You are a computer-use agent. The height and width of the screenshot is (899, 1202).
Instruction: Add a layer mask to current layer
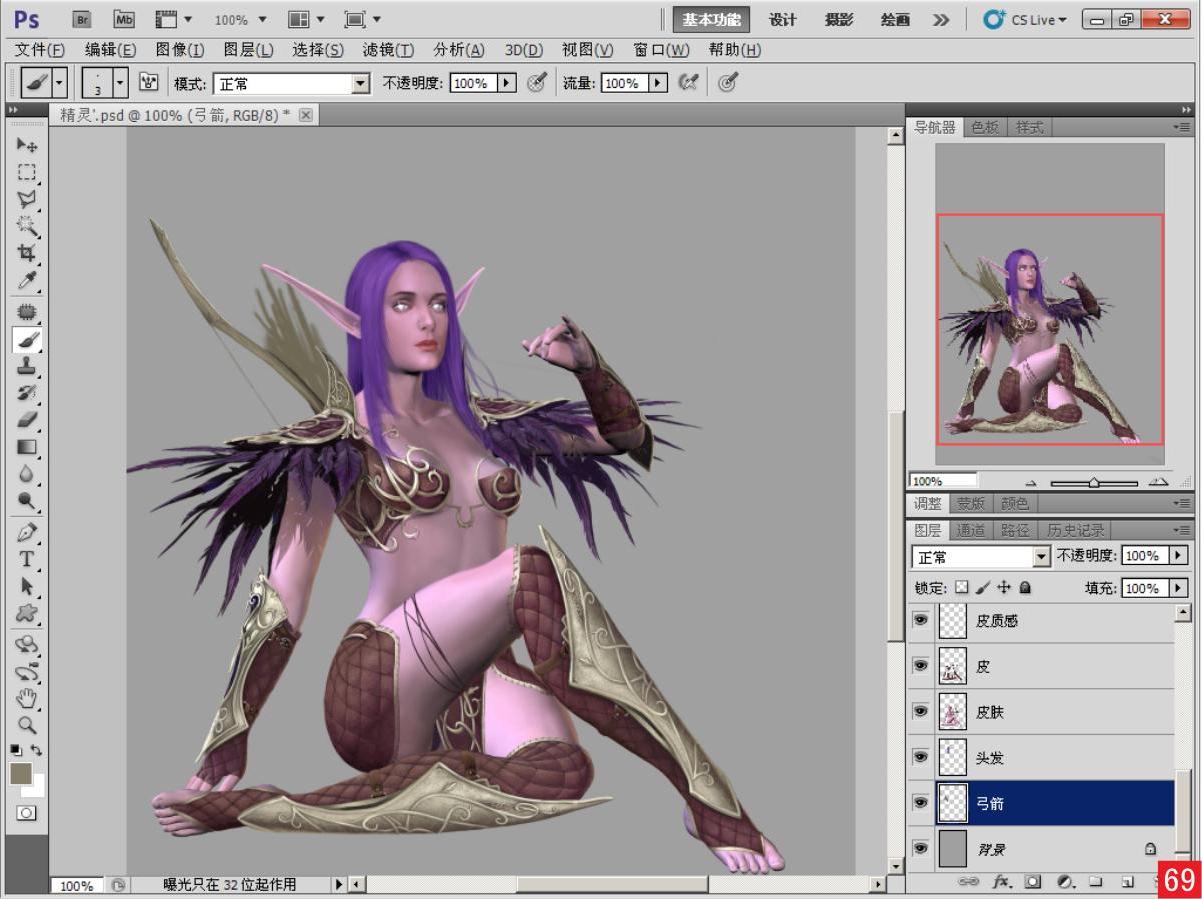pos(1033,882)
